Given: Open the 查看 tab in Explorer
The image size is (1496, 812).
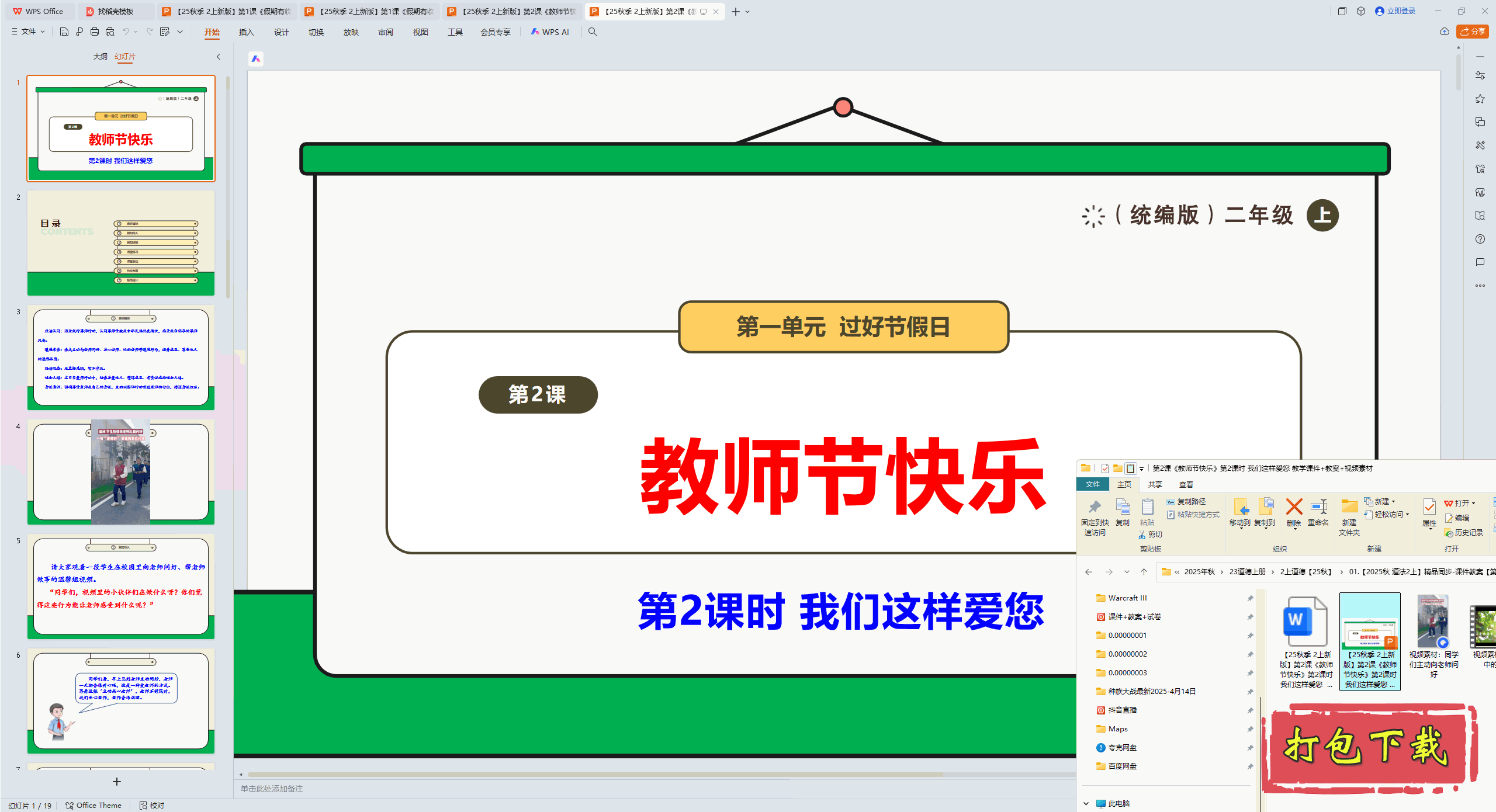Looking at the screenshot, I should (1186, 484).
